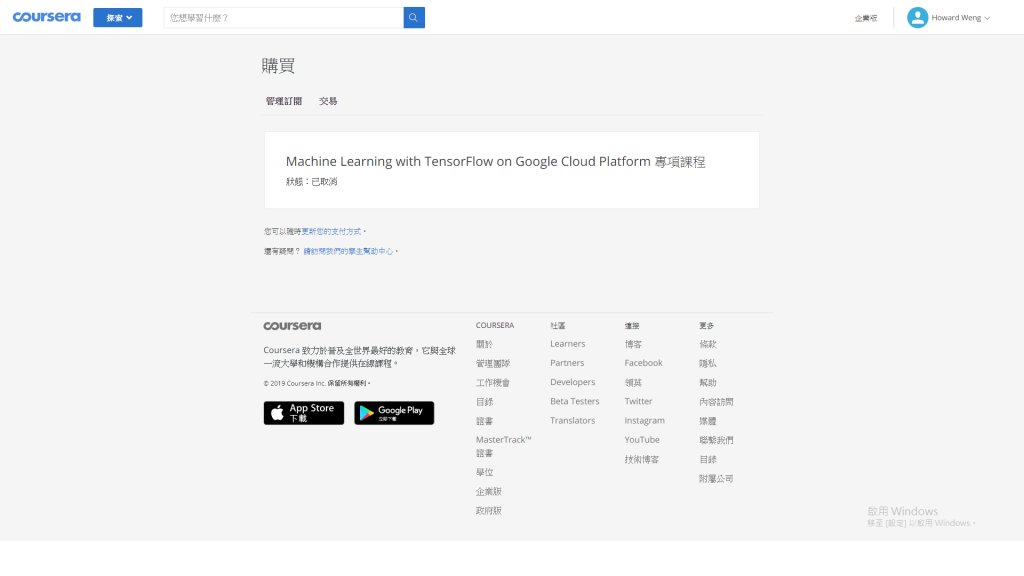Open the Facebook footer link
The width and height of the screenshot is (1024, 576).
pyautogui.click(x=643, y=362)
